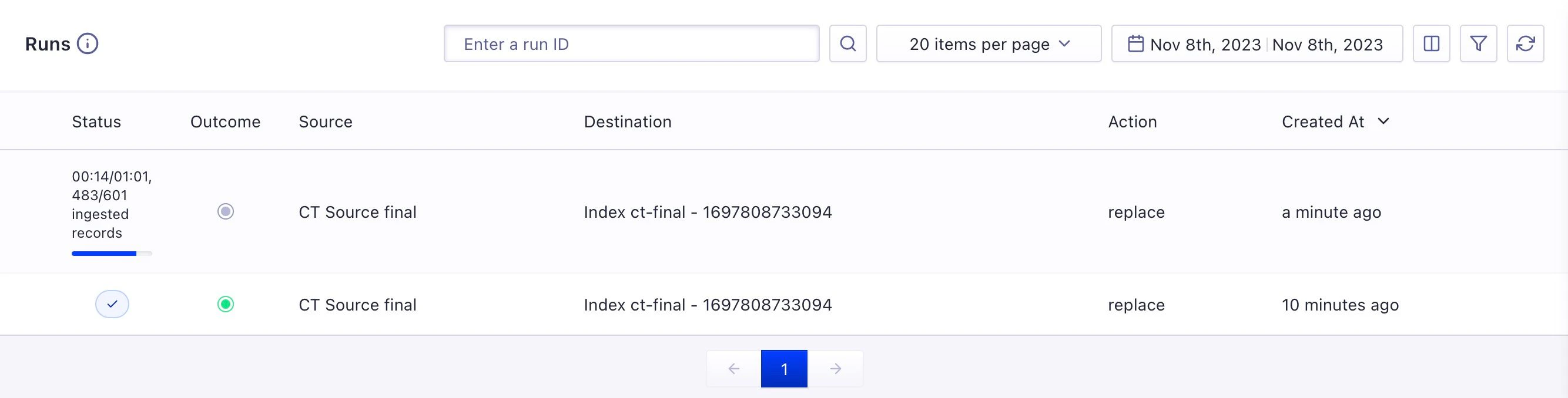Click the column layout icon next to filters
This screenshot has width=1568, height=398.
pos(1432,43)
